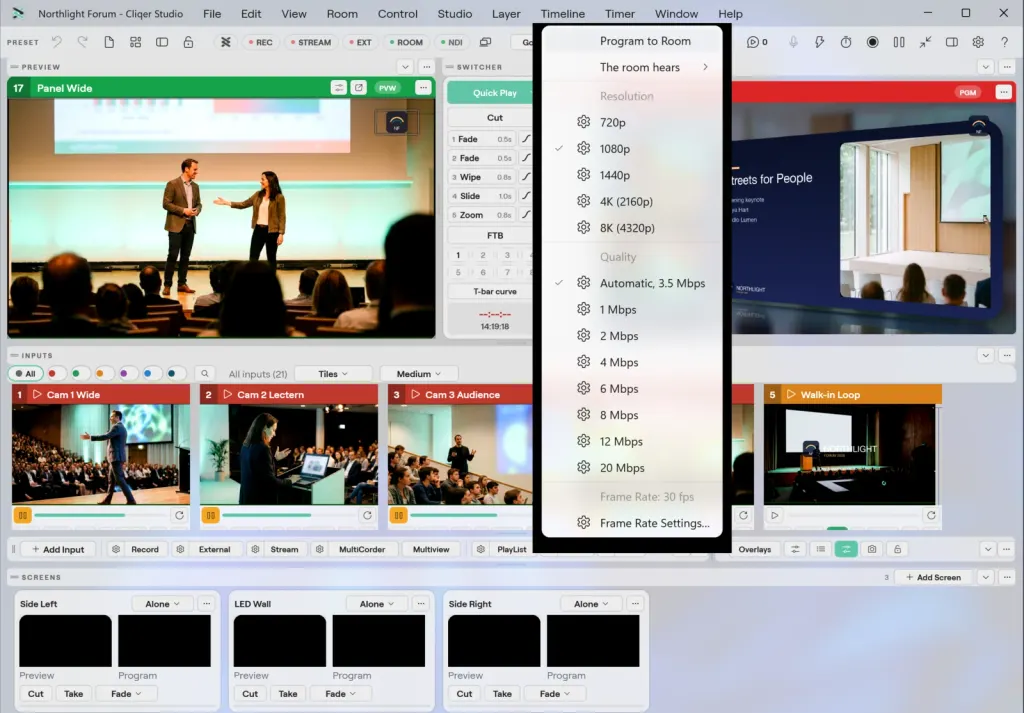
Task: Toggle the ROOM output button
Action: pyautogui.click(x=406, y=42)
